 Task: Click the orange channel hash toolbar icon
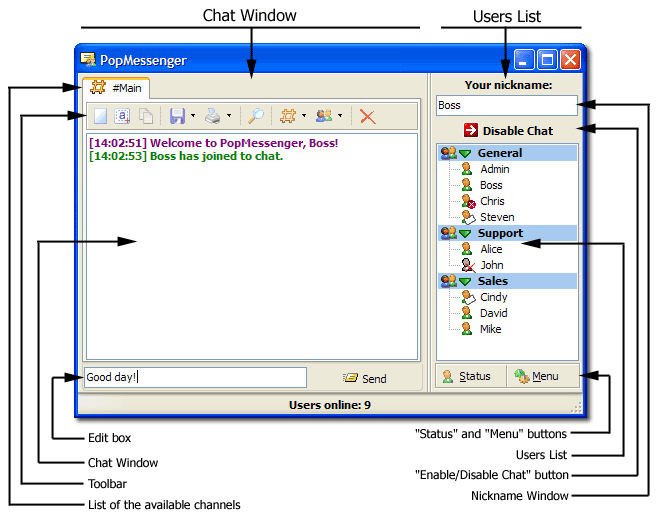(x=288, y=116)
